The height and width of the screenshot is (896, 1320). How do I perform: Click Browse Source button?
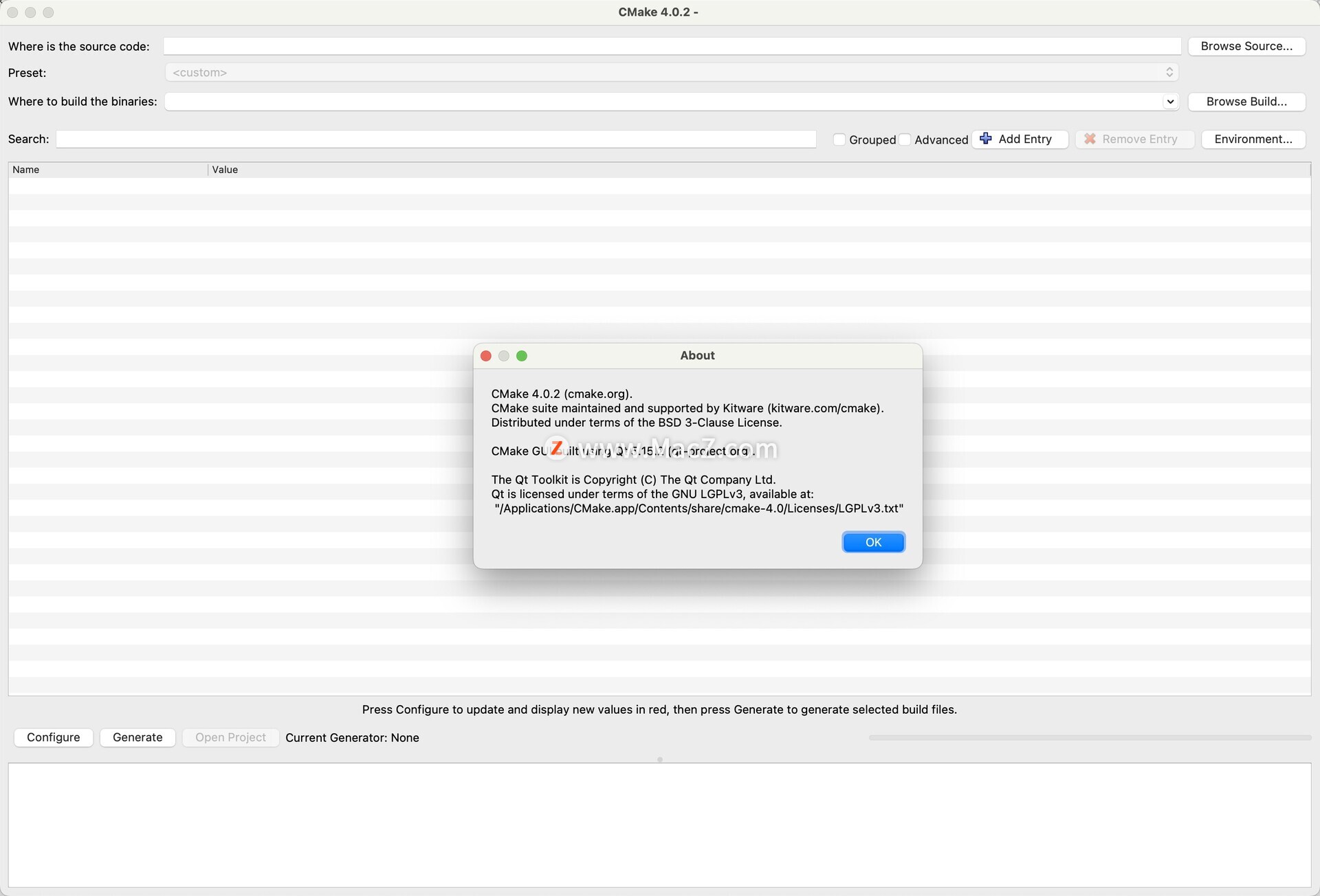pos(1246,46)
